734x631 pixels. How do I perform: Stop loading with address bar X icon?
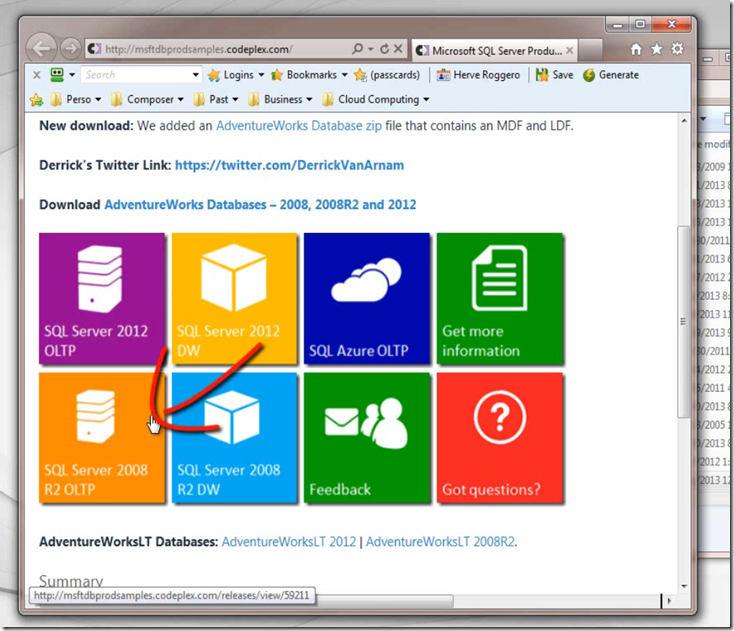pos(398,49)
